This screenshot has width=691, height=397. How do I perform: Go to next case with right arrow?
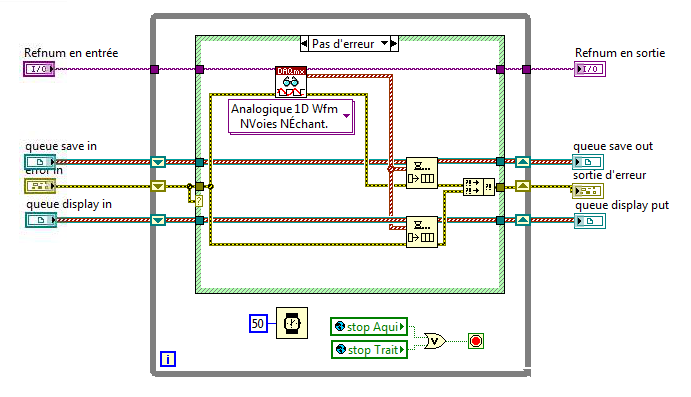(x=394, y=44)
